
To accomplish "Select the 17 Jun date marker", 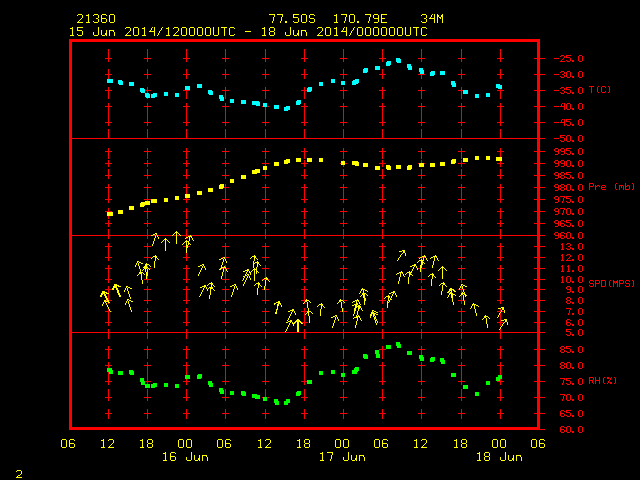I will pos(342,457).
